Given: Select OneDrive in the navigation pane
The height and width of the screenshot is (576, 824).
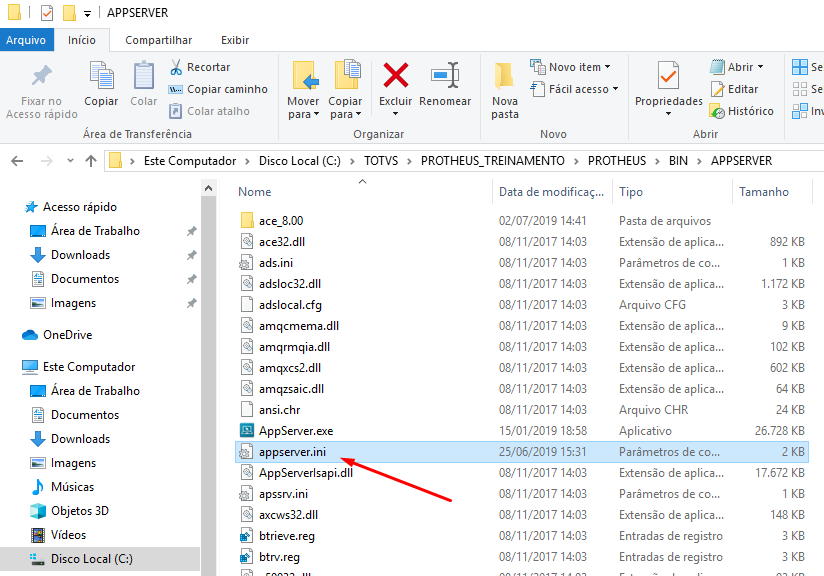Looking at the screenshot, I should point(67,335).
